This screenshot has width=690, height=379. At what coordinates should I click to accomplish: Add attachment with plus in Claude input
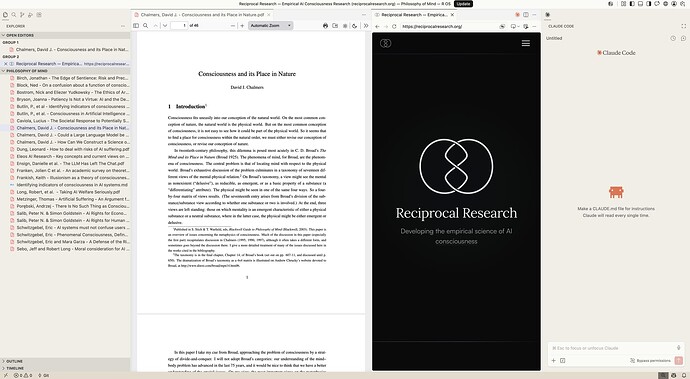(553, 361)
